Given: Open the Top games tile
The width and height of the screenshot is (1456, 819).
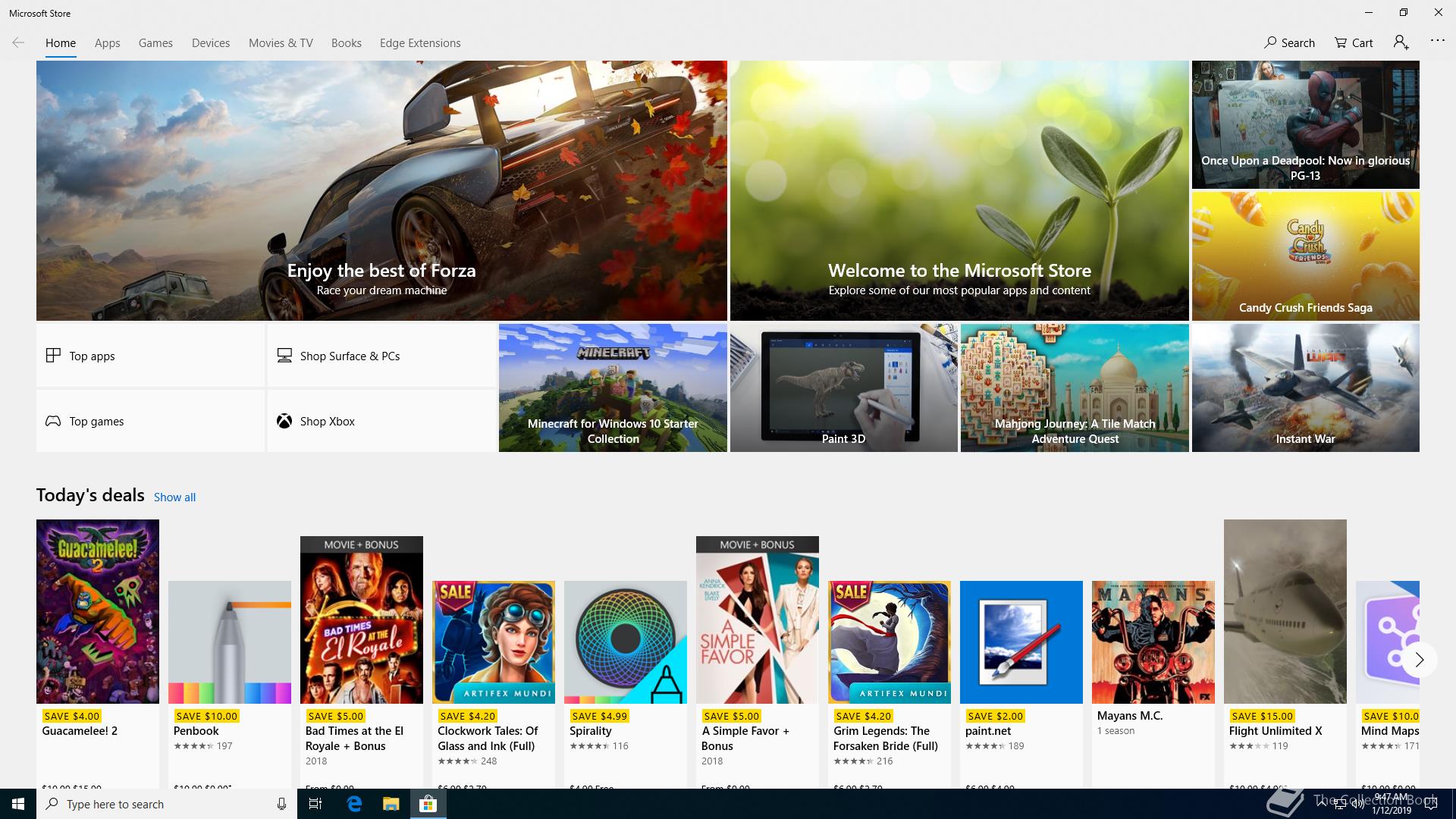Looking at the screenshot, I should click(x=150, y=421).
